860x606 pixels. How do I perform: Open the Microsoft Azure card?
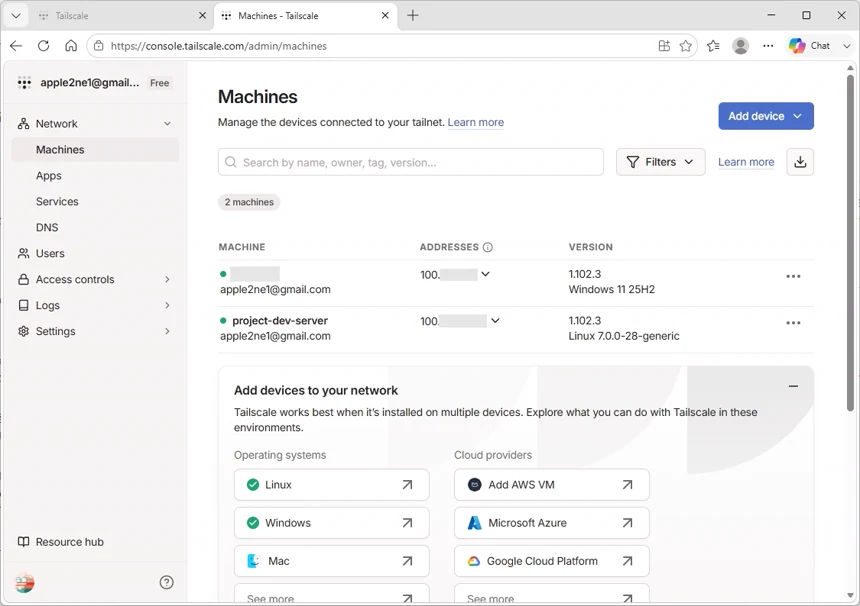(x=551, y=523)
